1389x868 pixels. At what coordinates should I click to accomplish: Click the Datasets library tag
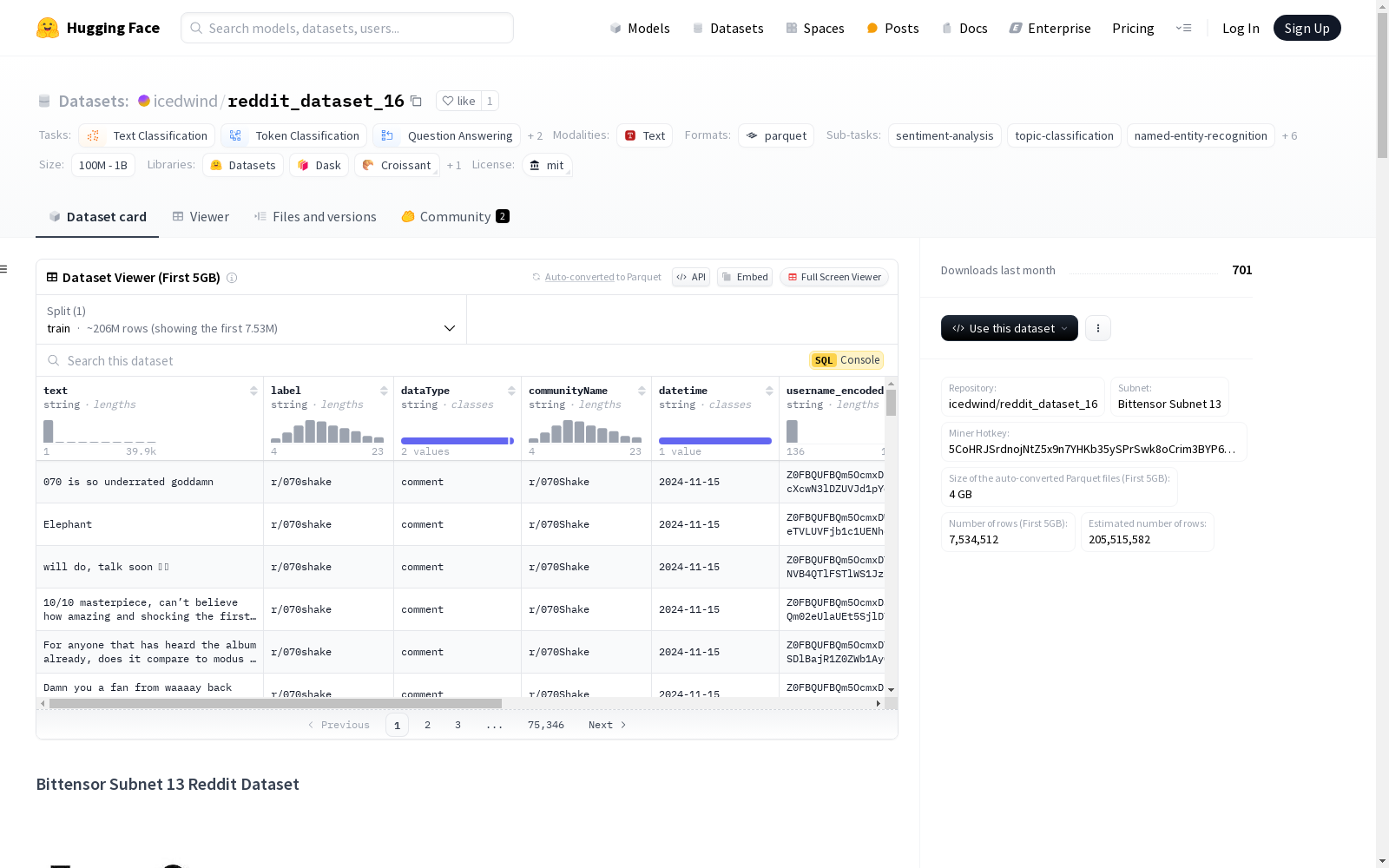point(243,166)
